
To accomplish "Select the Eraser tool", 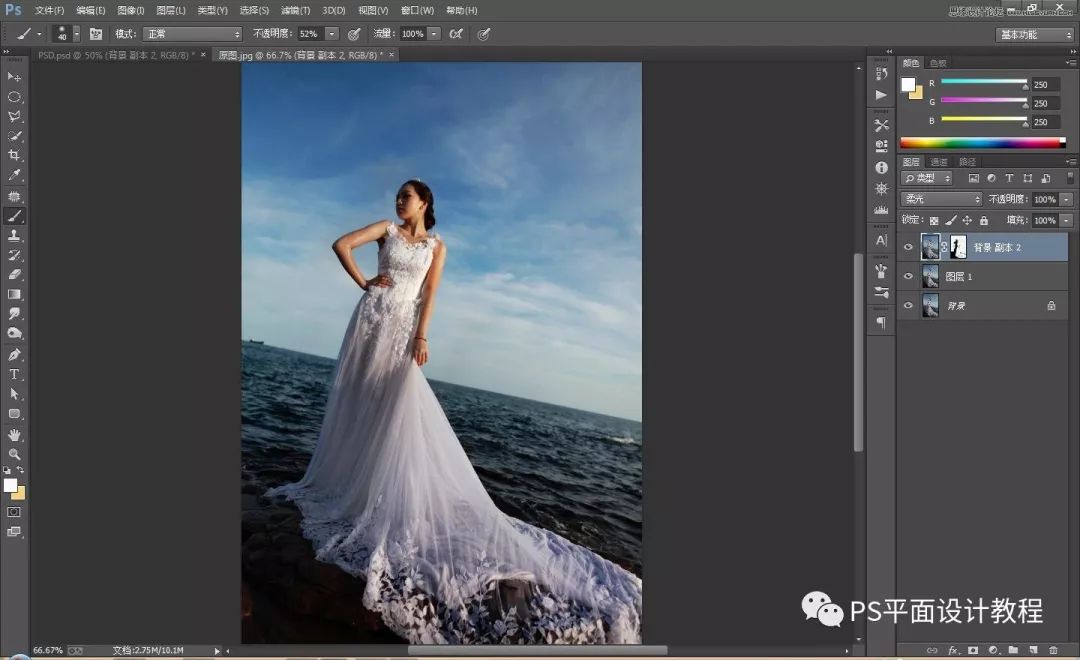I will pyautogui.click(x=14, y=274).
